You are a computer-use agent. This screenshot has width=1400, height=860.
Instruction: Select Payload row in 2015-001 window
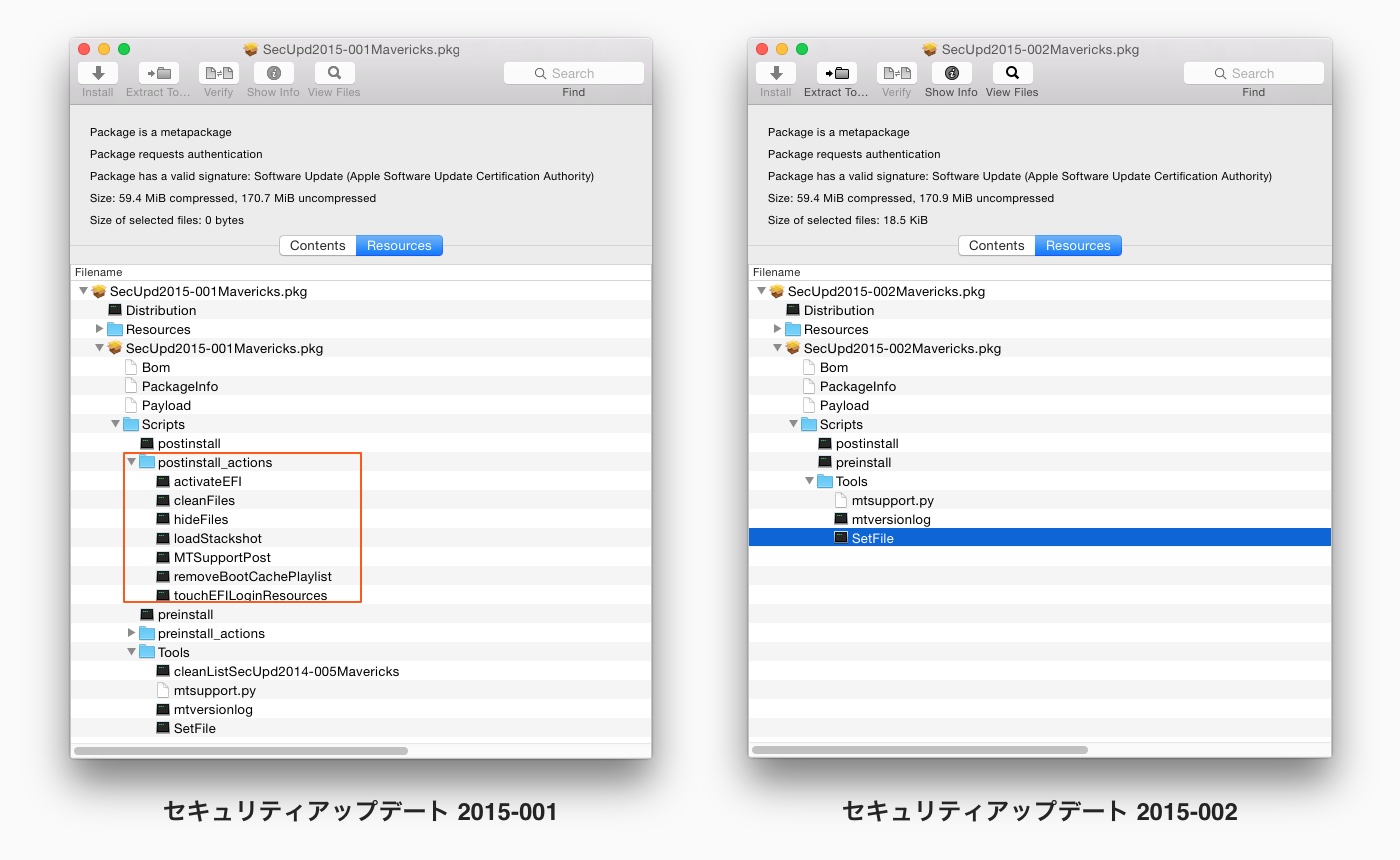coord(361,405)
